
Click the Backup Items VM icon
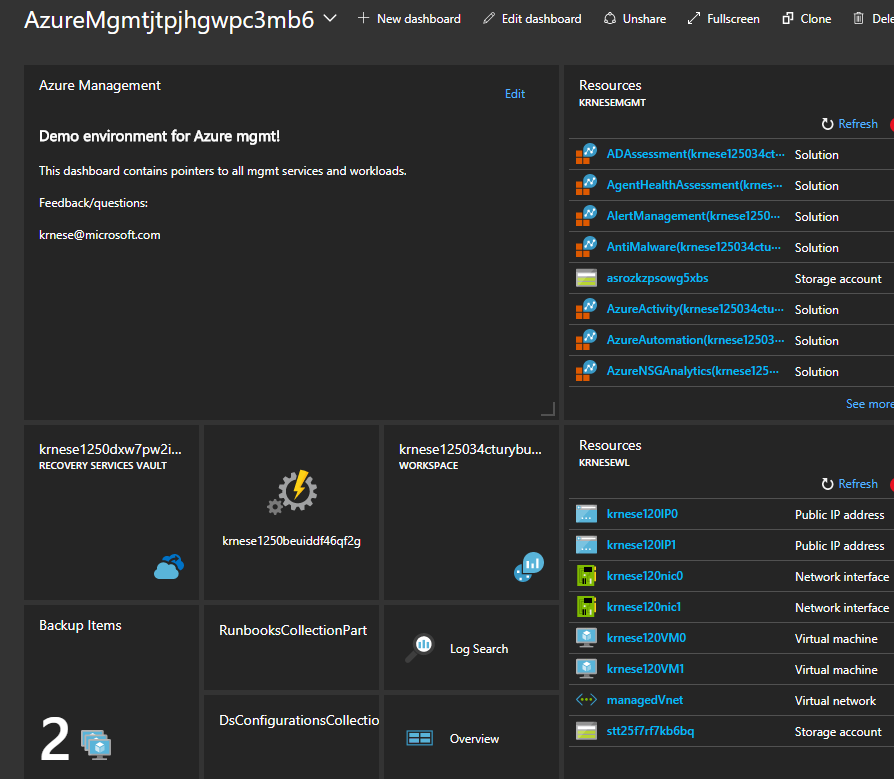point(96,745)
